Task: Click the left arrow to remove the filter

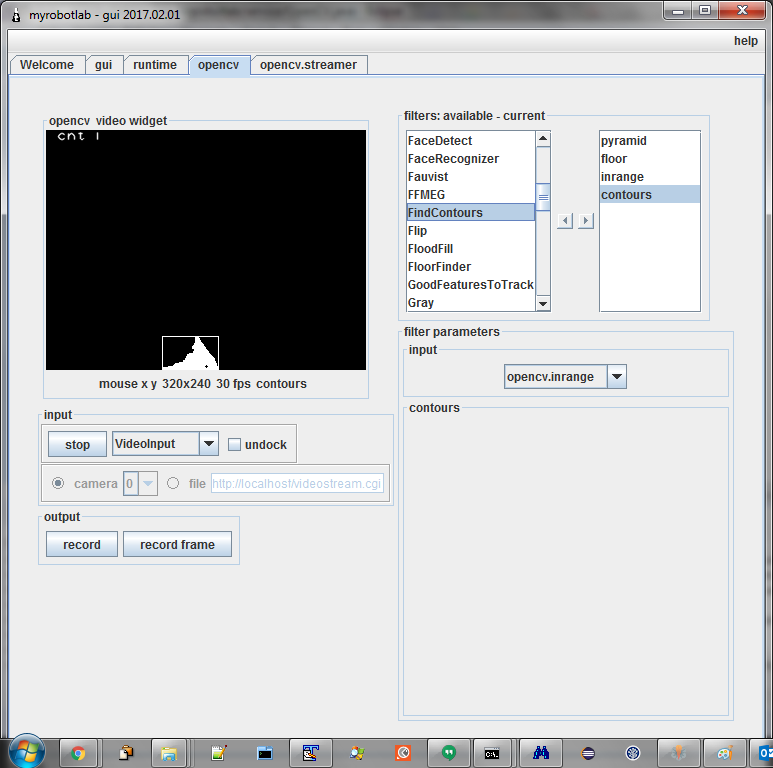Action: pos(564,220)
